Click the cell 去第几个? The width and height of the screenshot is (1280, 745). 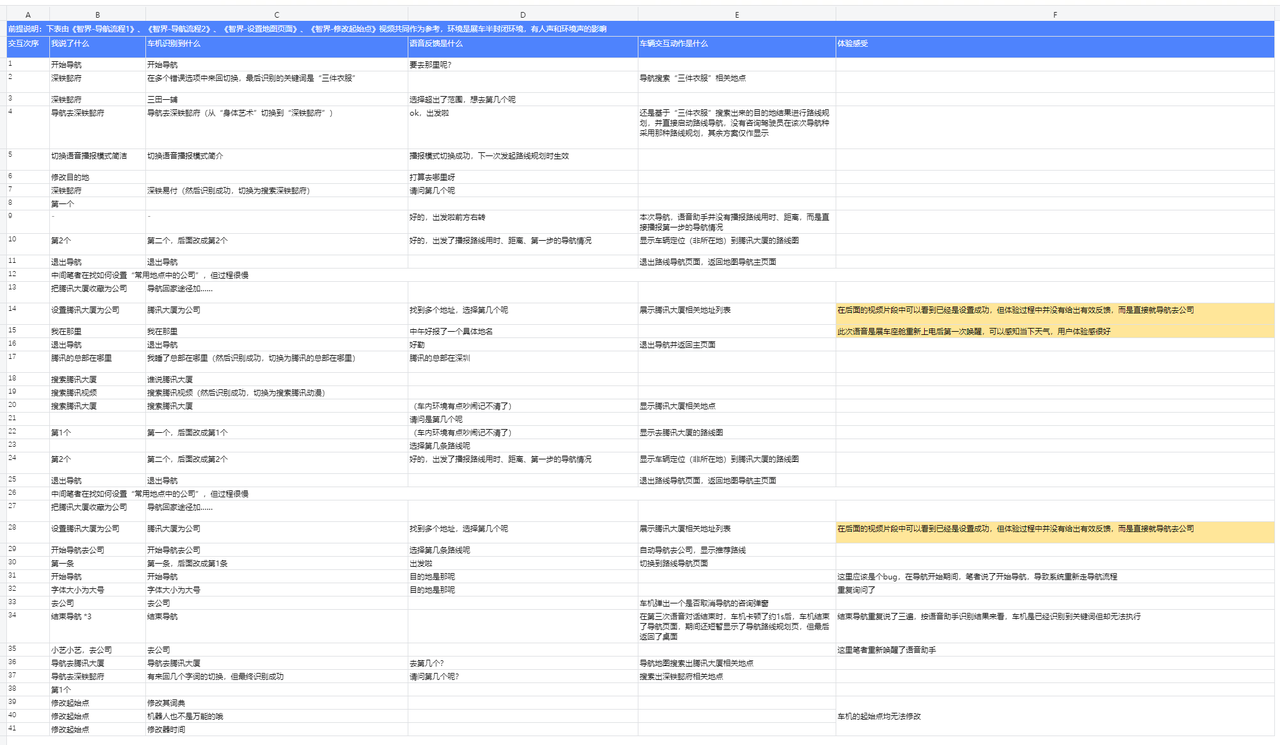pos(523,663)
